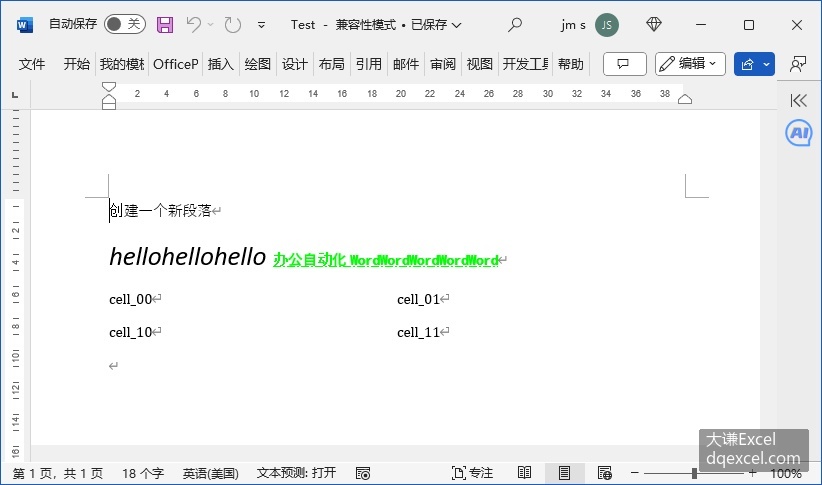Collapse the side pane with double-chevron icon
Screen dimensions: 822x485
pos(798,100)
